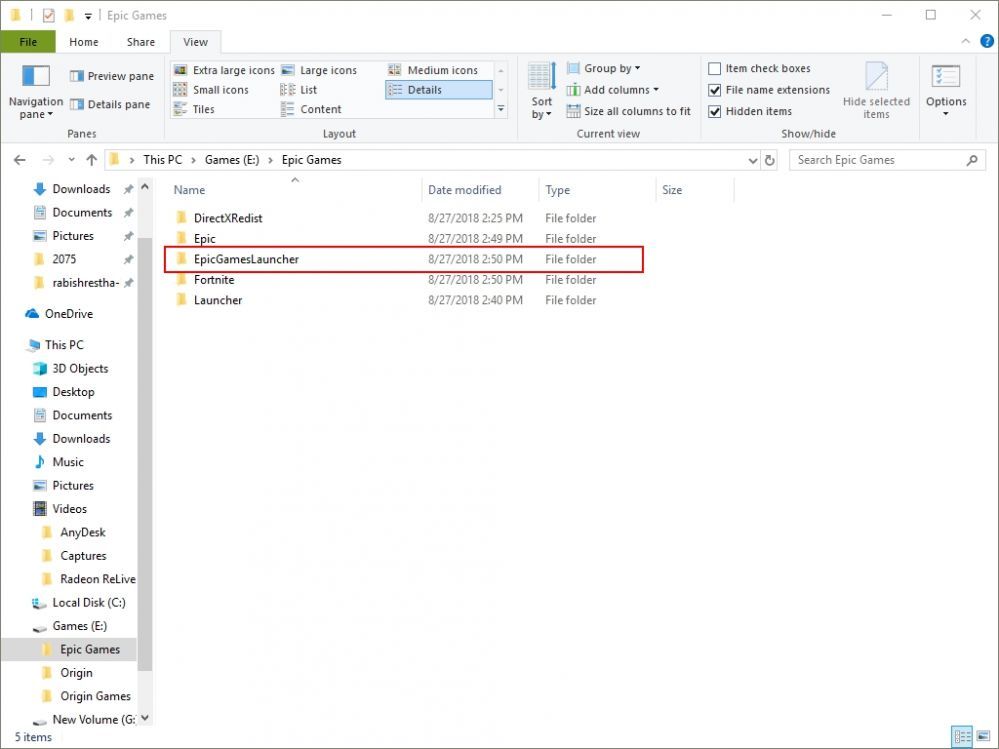Open the Navigation pane menu
The image size is (999, 749).
click(x=36, y=91)
